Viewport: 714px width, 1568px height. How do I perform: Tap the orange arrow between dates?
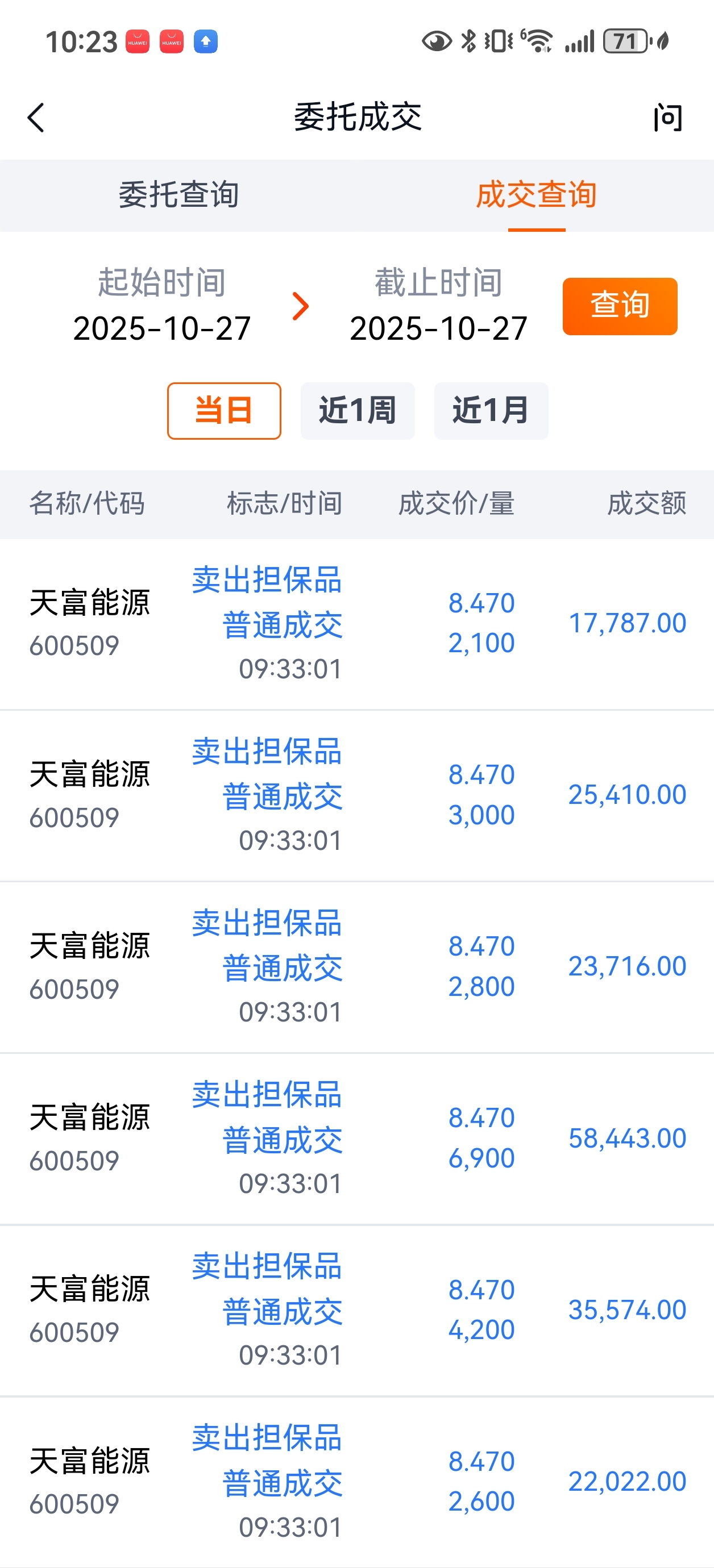coord(300,306)
